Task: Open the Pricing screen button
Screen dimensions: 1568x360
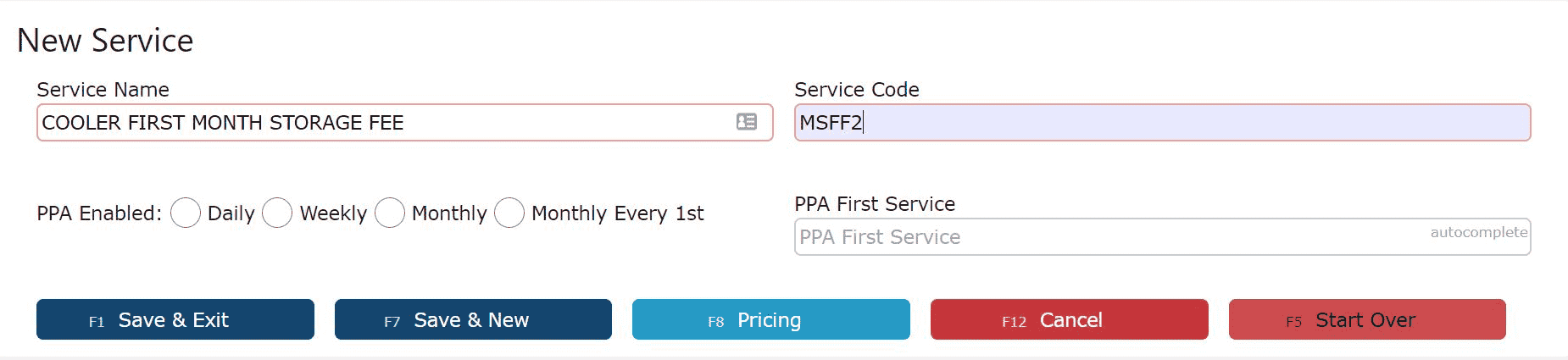Action: click(x=771, y=319)
